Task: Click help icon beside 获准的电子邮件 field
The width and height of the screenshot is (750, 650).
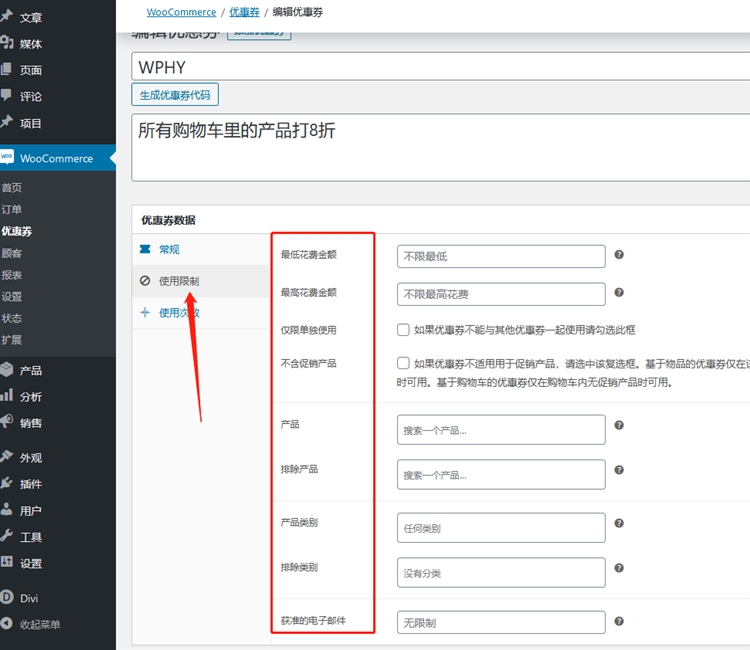Action: pyautogui.click(x=619, y=621)
